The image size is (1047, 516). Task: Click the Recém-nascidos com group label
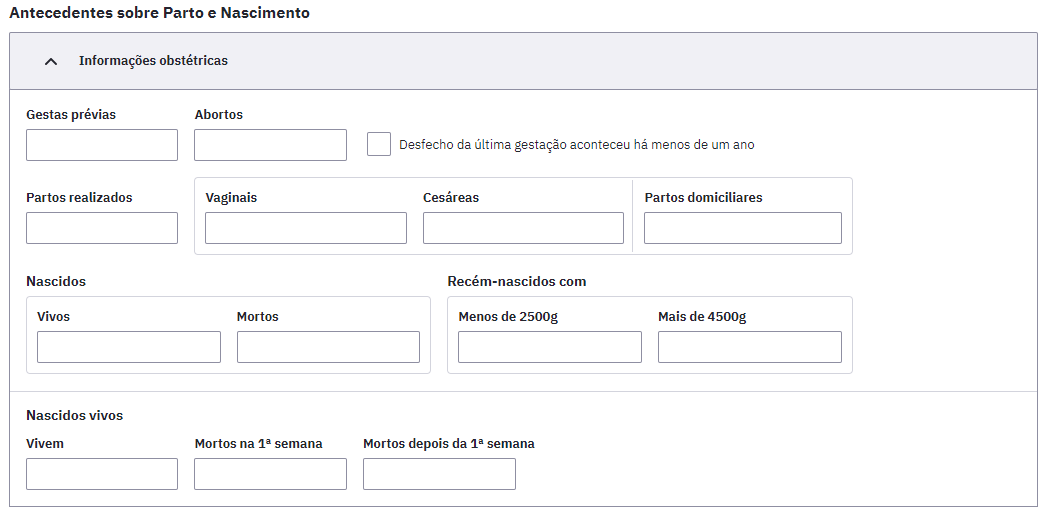coord(517,281)
